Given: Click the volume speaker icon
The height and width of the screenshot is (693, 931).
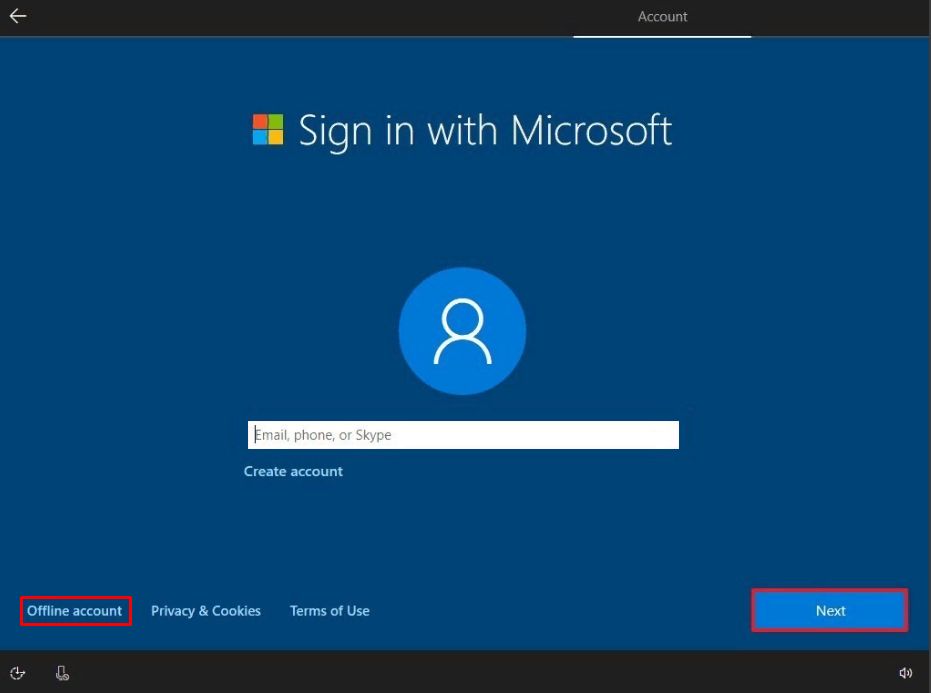Looking at the screenshot, I should coord(906,673).
